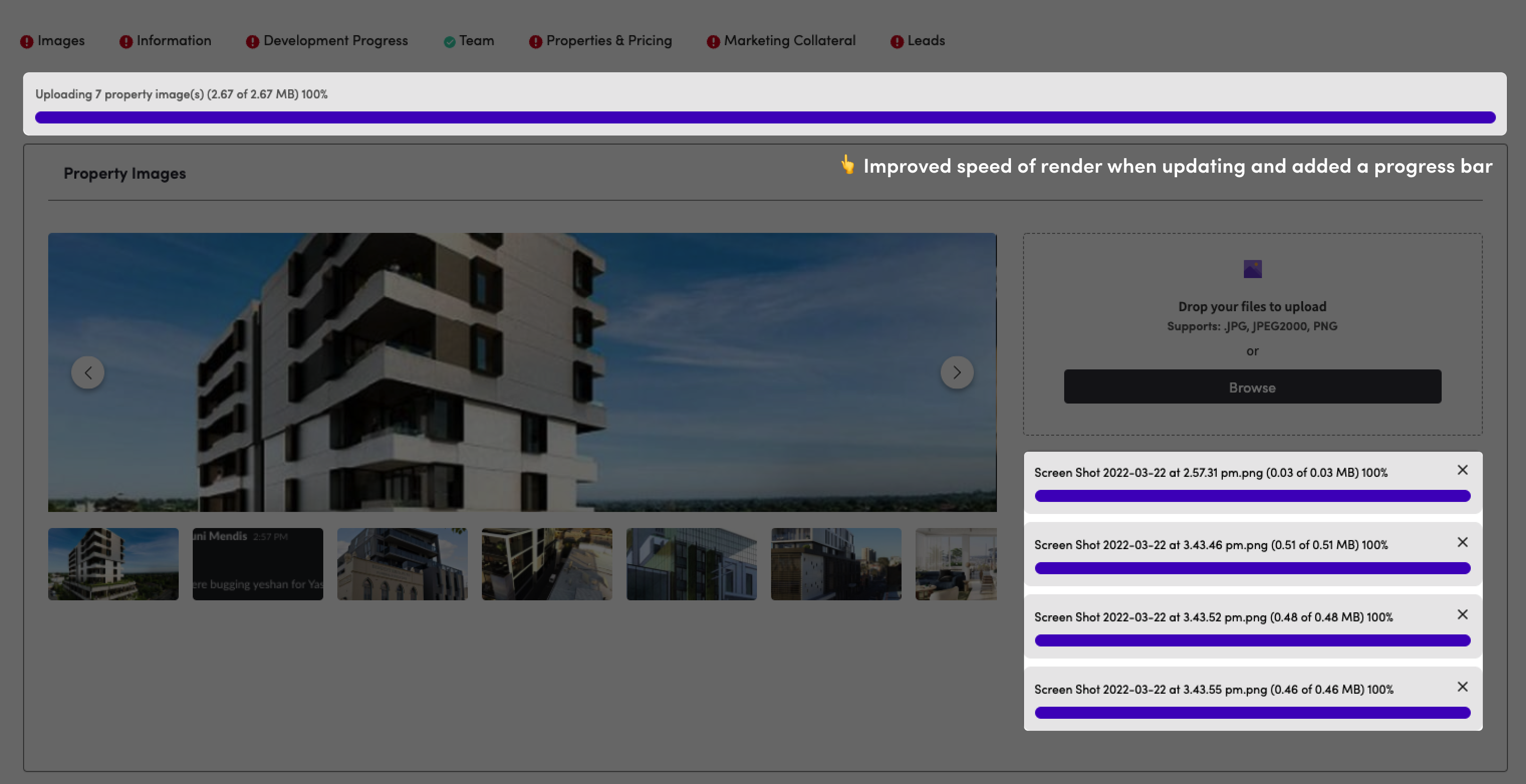This screenshot has width=1526, height=784.
Task: Remove the 2.57.31 pm screenshot upload
Action: (1462, 470)
